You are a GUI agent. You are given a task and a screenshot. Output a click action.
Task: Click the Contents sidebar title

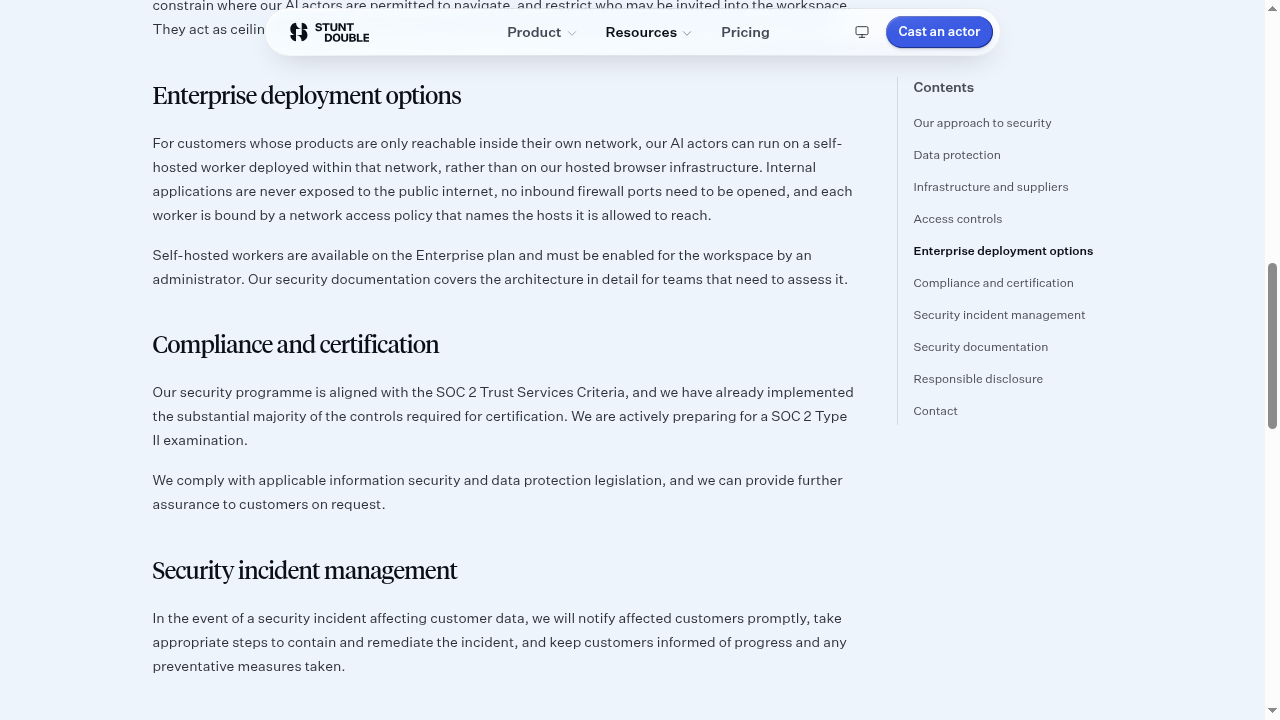pyautogui.click(x=943, y=87)
